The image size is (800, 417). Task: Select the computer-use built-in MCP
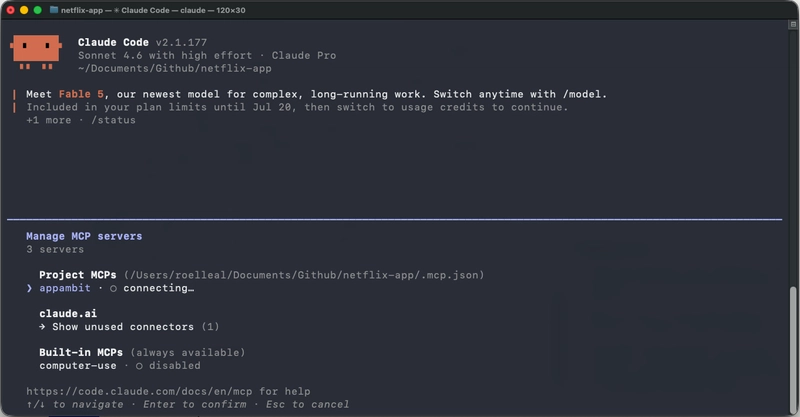[120, 366]
